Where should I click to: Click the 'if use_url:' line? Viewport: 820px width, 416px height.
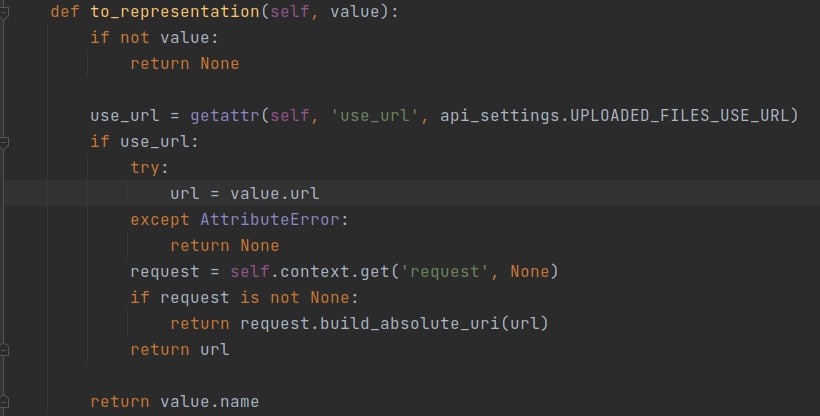145,142
